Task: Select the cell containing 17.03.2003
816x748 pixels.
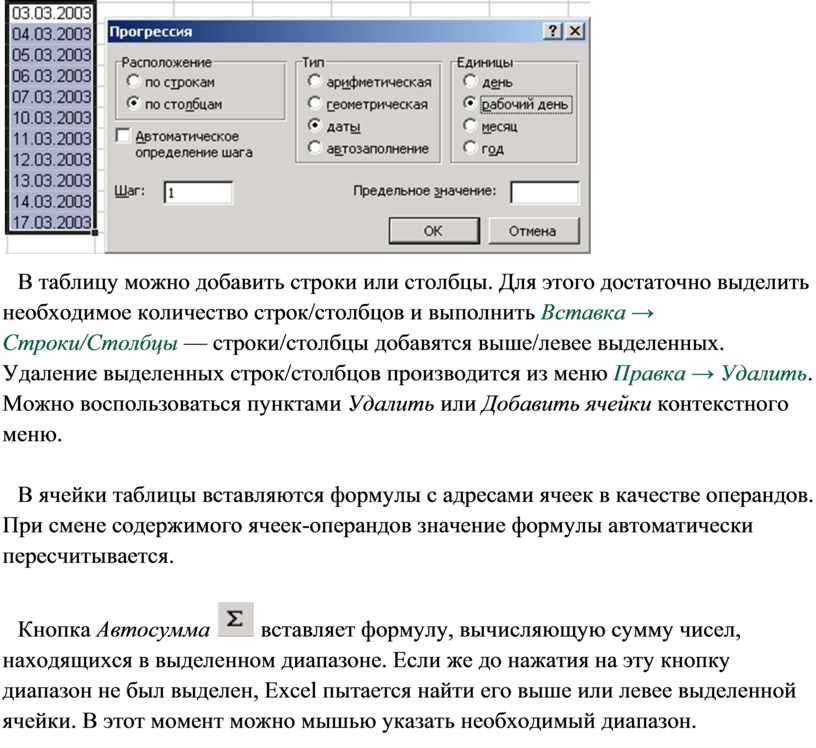Action: [x=51, y=222]
